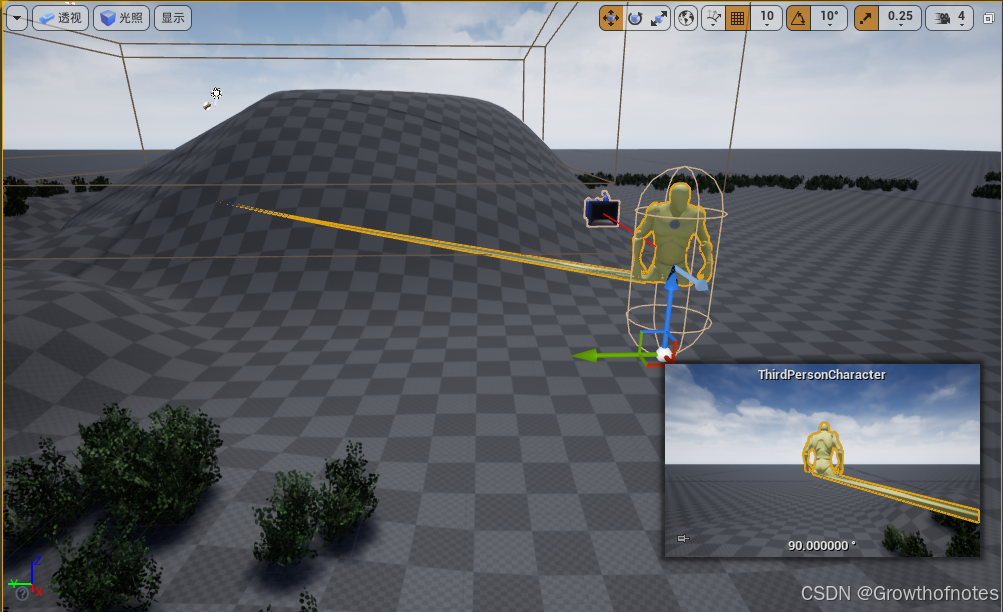Open the camera speed 4 setting
This screenshot has width=1003, height=612.
tap(949, 18)
